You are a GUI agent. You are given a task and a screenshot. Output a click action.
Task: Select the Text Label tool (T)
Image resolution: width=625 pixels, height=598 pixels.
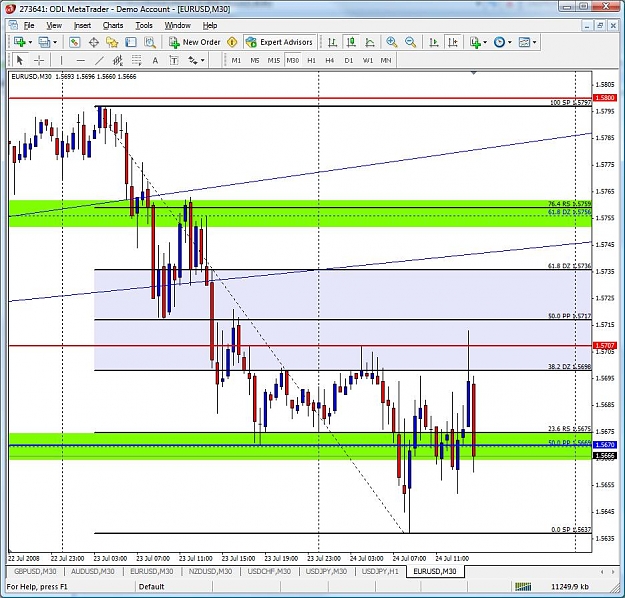point(174,60)
